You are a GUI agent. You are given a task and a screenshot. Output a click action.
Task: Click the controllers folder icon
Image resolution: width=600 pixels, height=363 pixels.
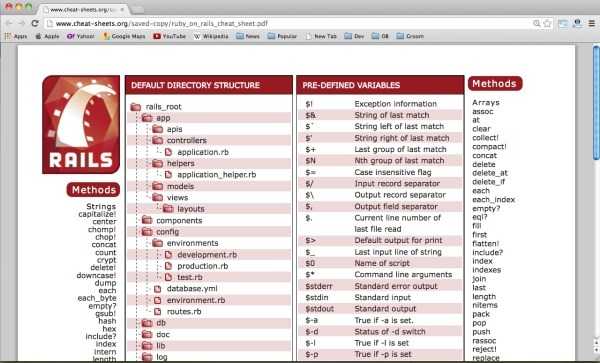pyautogui.click(x=157, y=140)
